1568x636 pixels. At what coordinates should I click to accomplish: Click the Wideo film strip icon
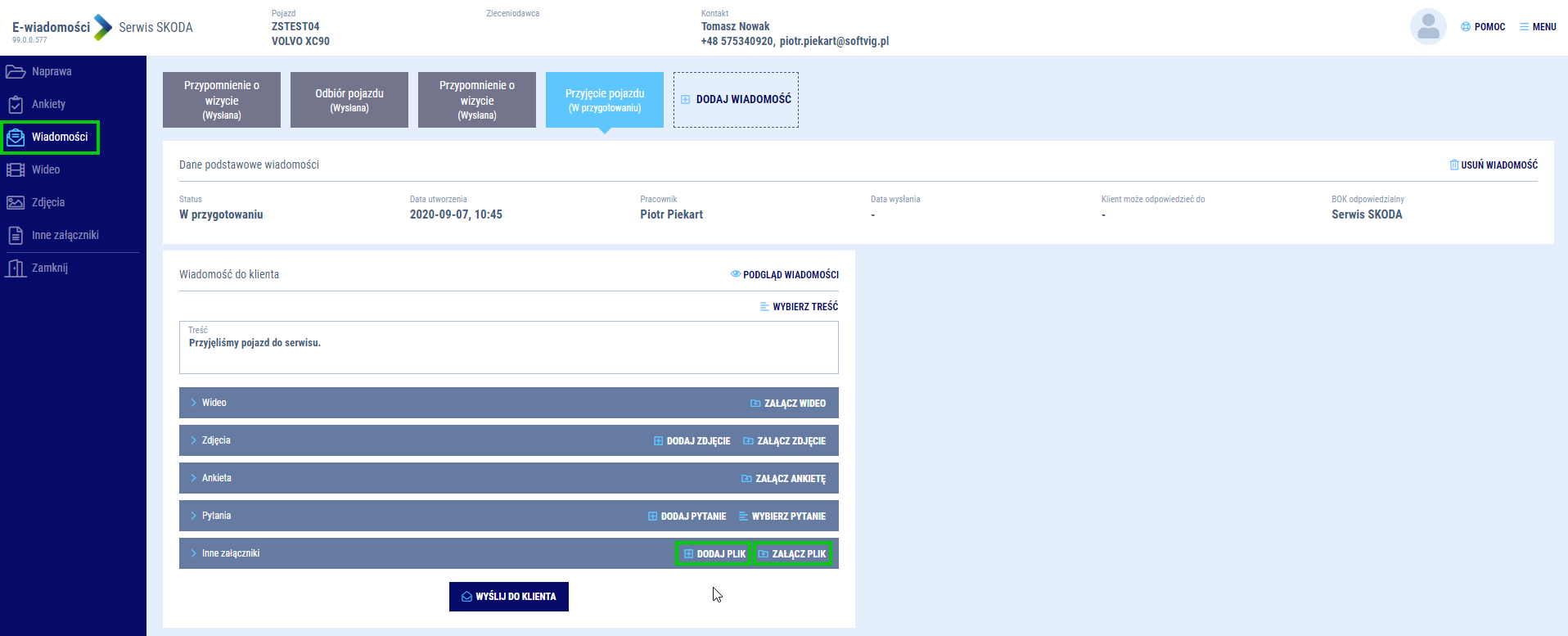[16, 170]
